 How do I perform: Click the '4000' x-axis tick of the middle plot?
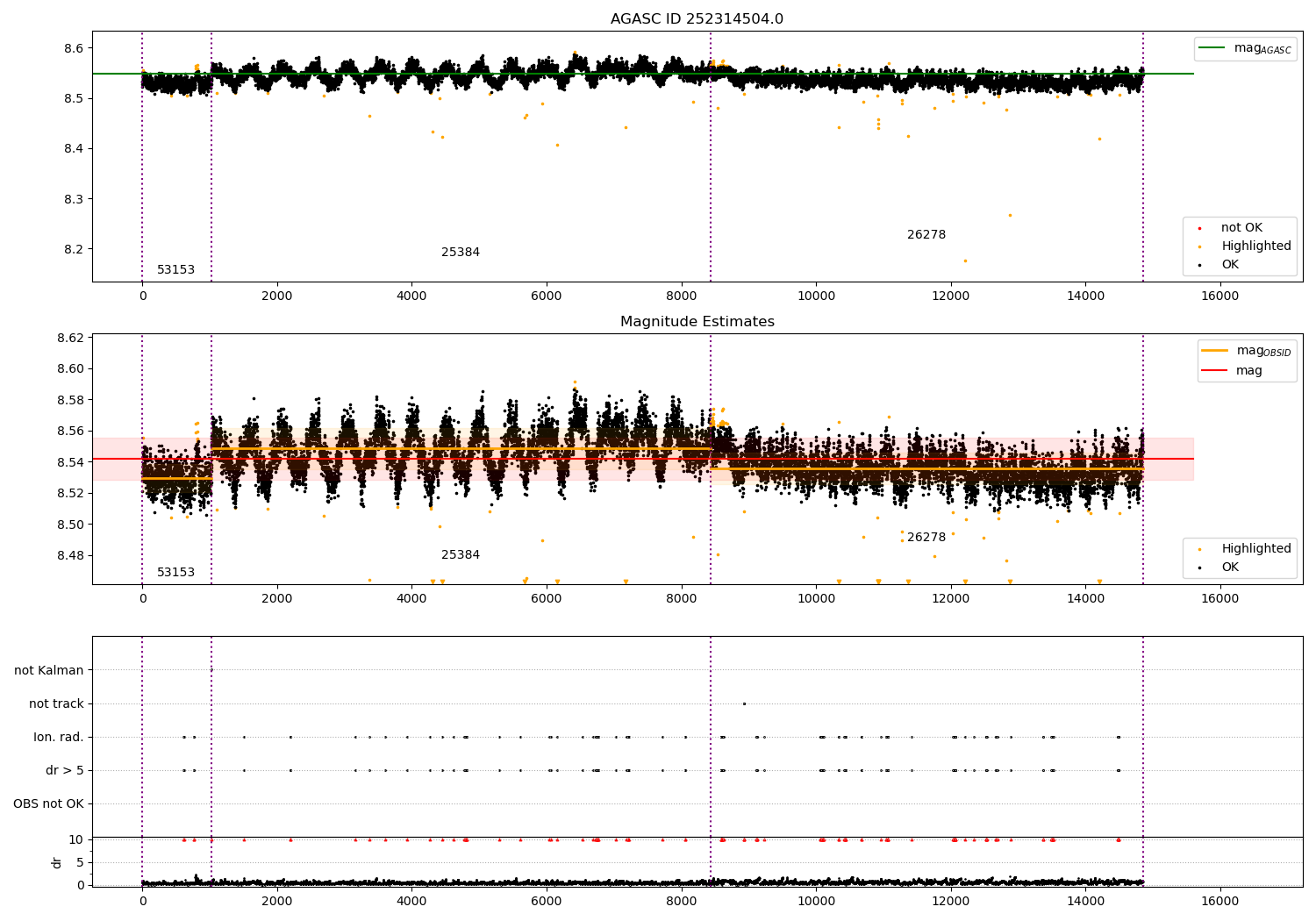click(x=411, y=599)
